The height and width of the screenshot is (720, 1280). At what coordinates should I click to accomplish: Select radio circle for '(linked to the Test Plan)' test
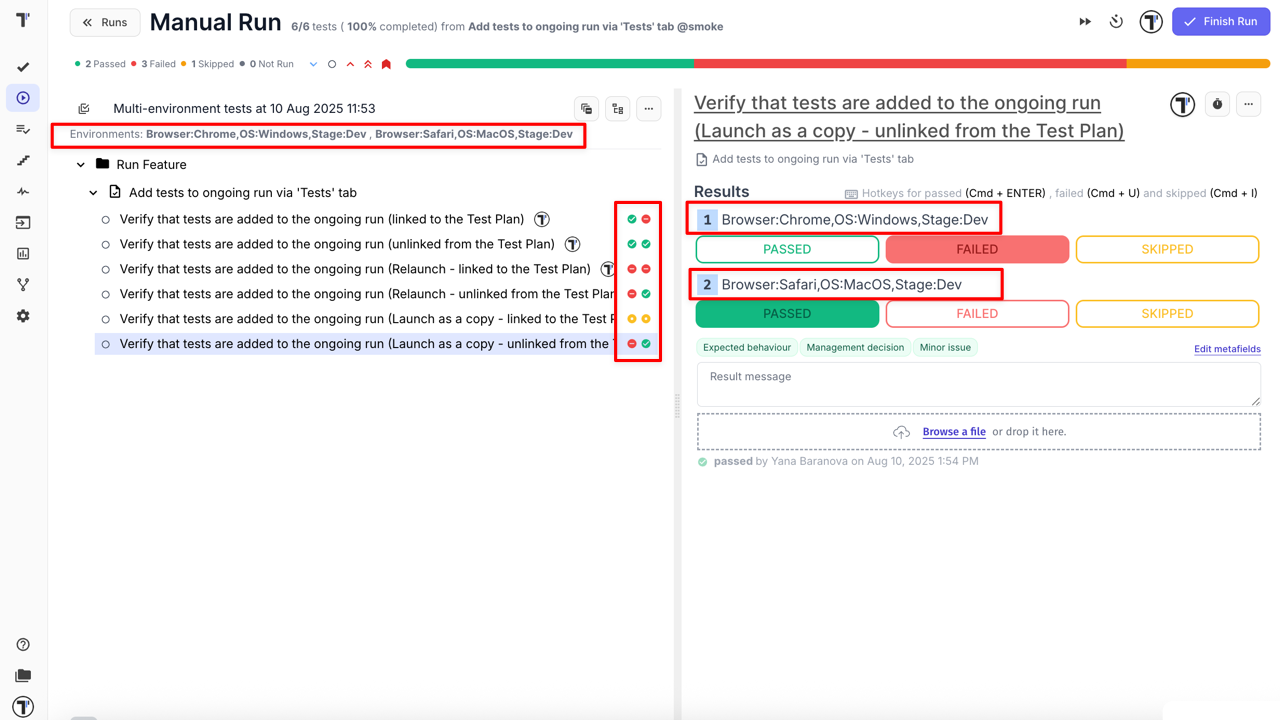(x=106, y=220)
